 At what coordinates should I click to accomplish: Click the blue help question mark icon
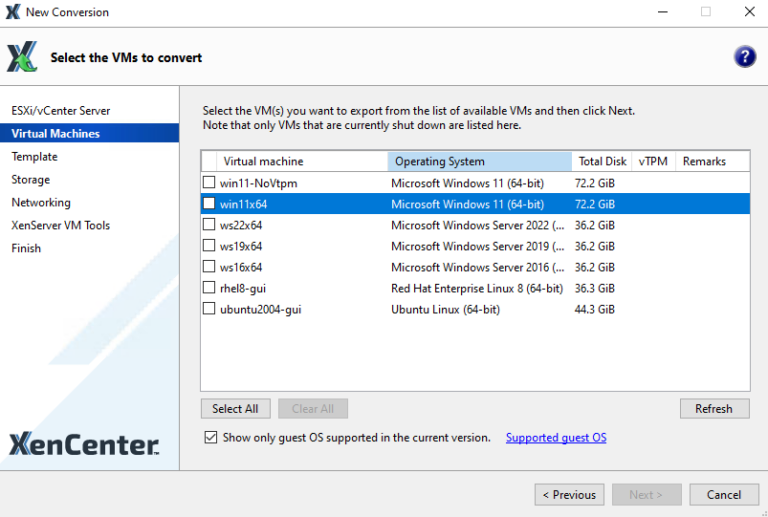click(x=744, y=57)
